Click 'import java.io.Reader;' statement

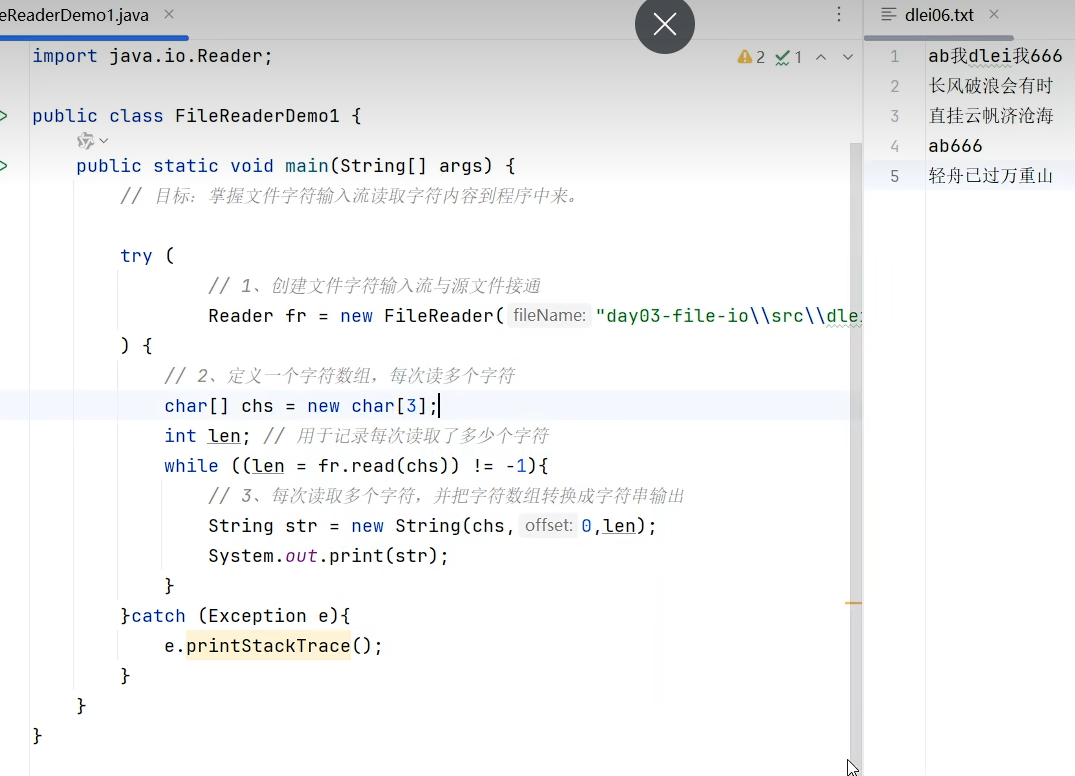point(152,56)
